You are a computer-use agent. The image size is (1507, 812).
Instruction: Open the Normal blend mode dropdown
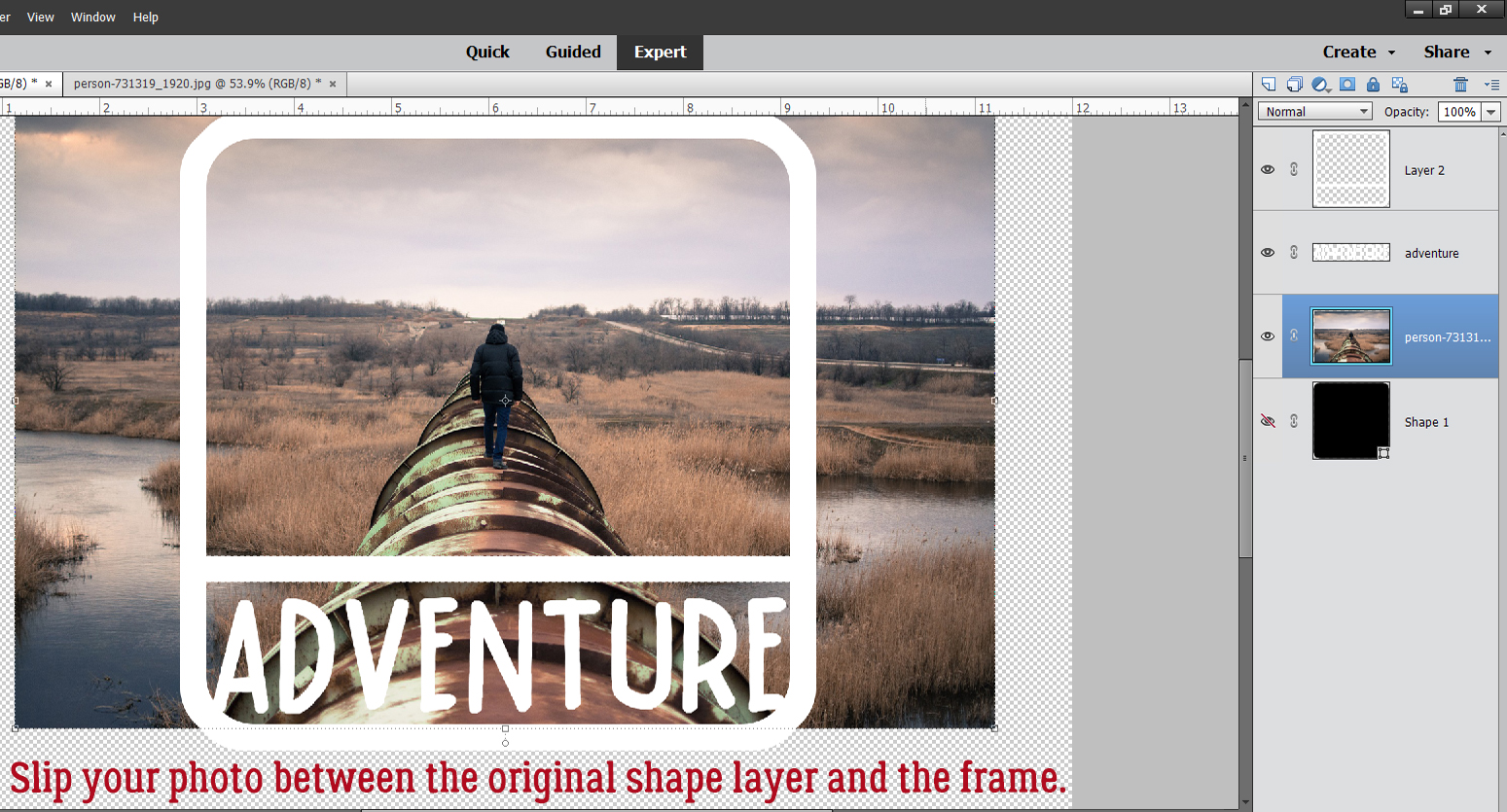pos(1315,112)
